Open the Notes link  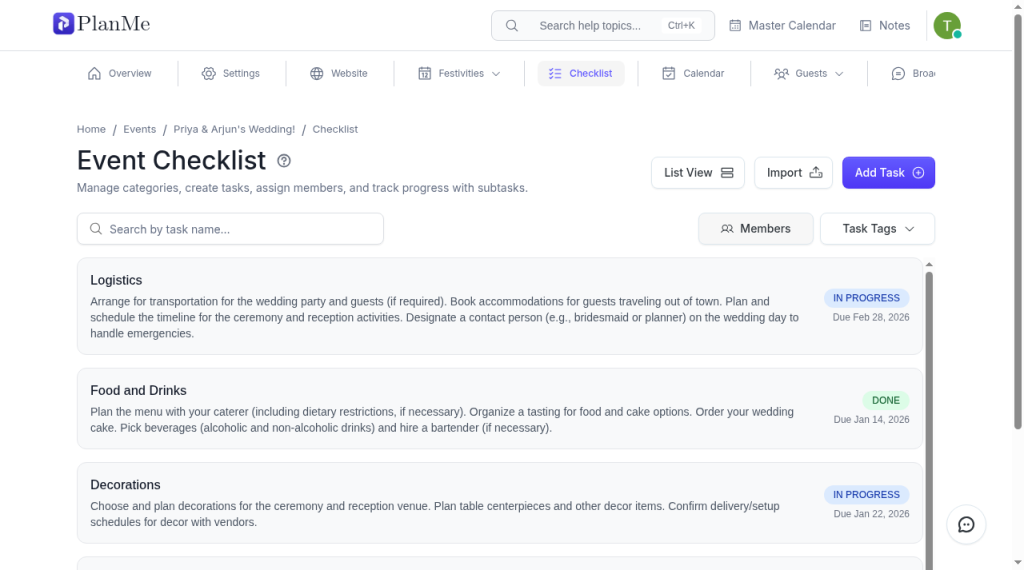click(x=885, y=25)
